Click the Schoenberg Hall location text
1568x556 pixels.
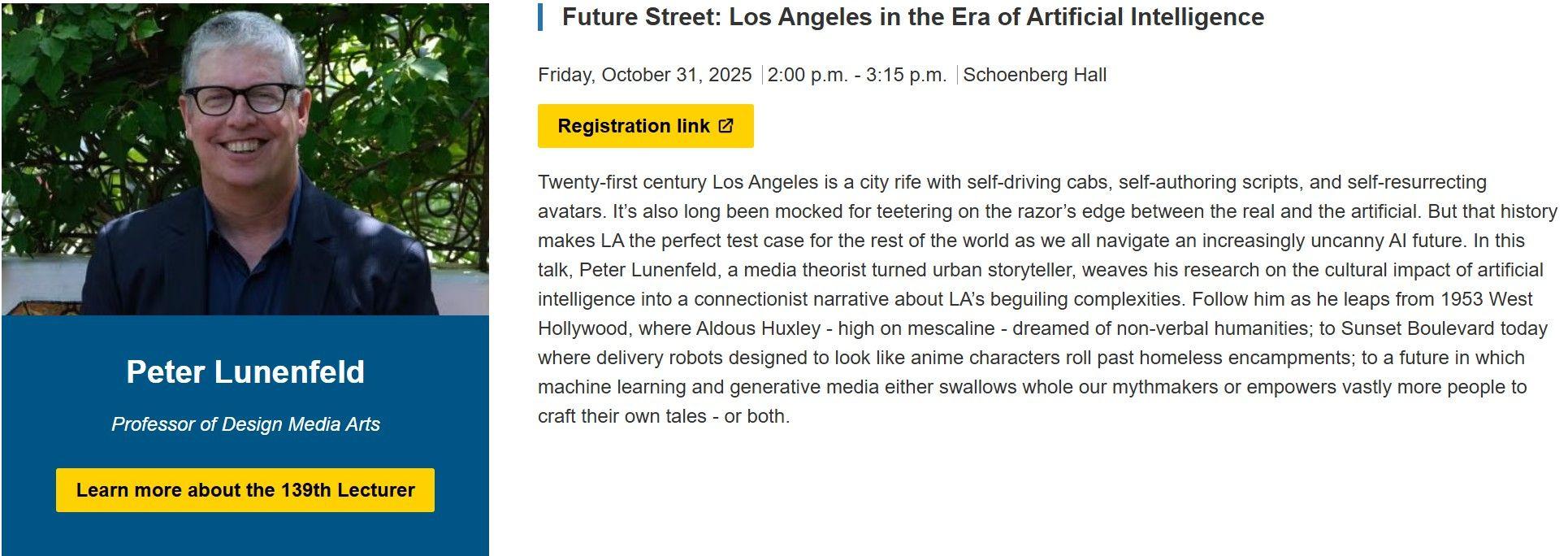tap(1034, 75)
